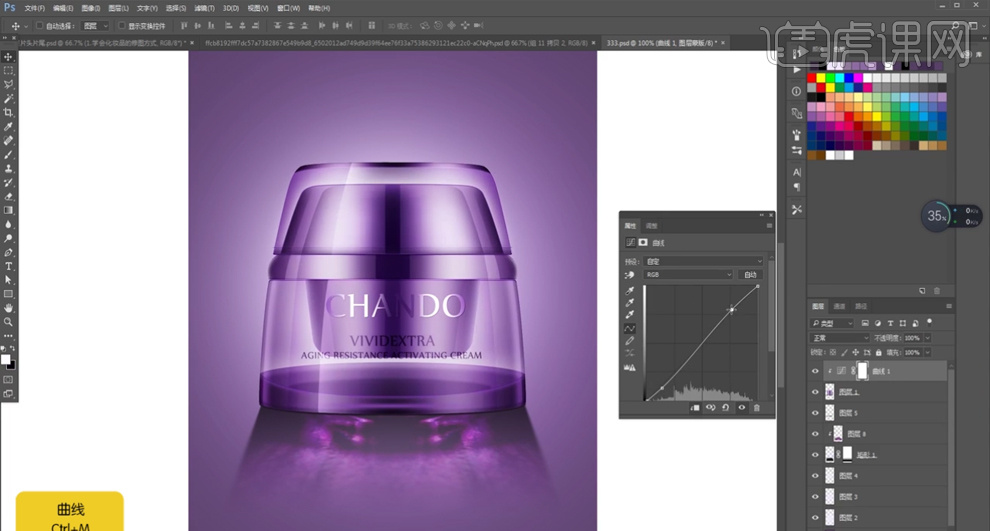This screenshot has height=531, width=990.
Task: Select the Move tool in the toolbox
Action: point(8,57)
